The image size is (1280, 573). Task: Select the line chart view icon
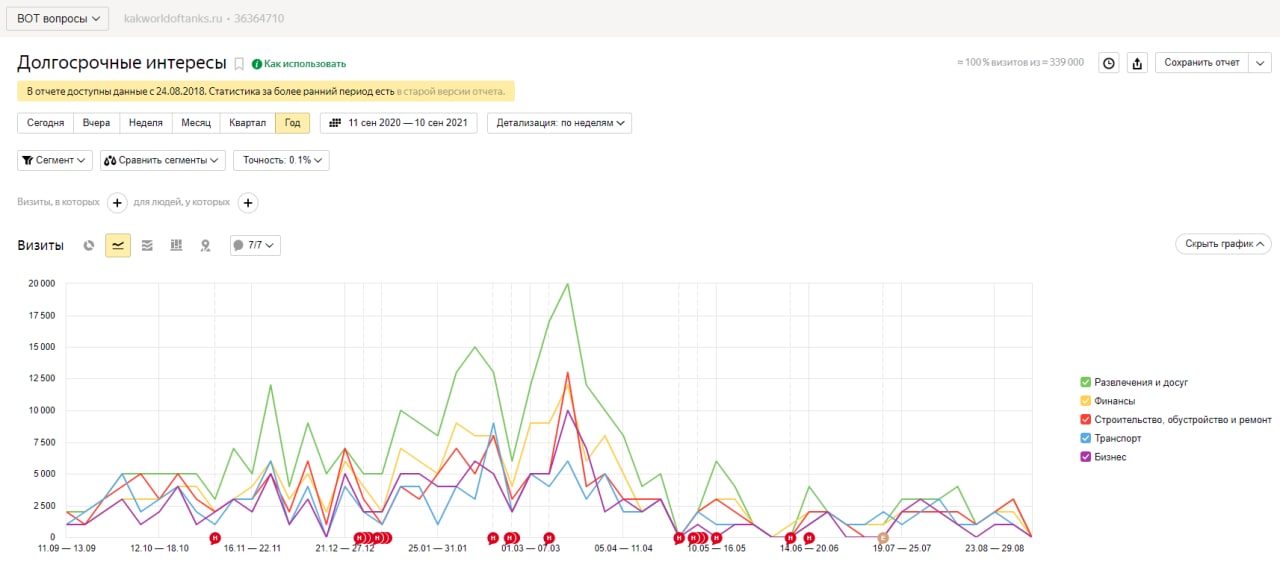(x=118, y=245)
